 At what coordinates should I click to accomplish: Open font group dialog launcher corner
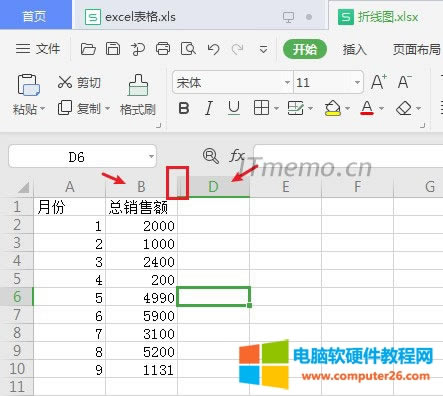(x=423, y=125)
